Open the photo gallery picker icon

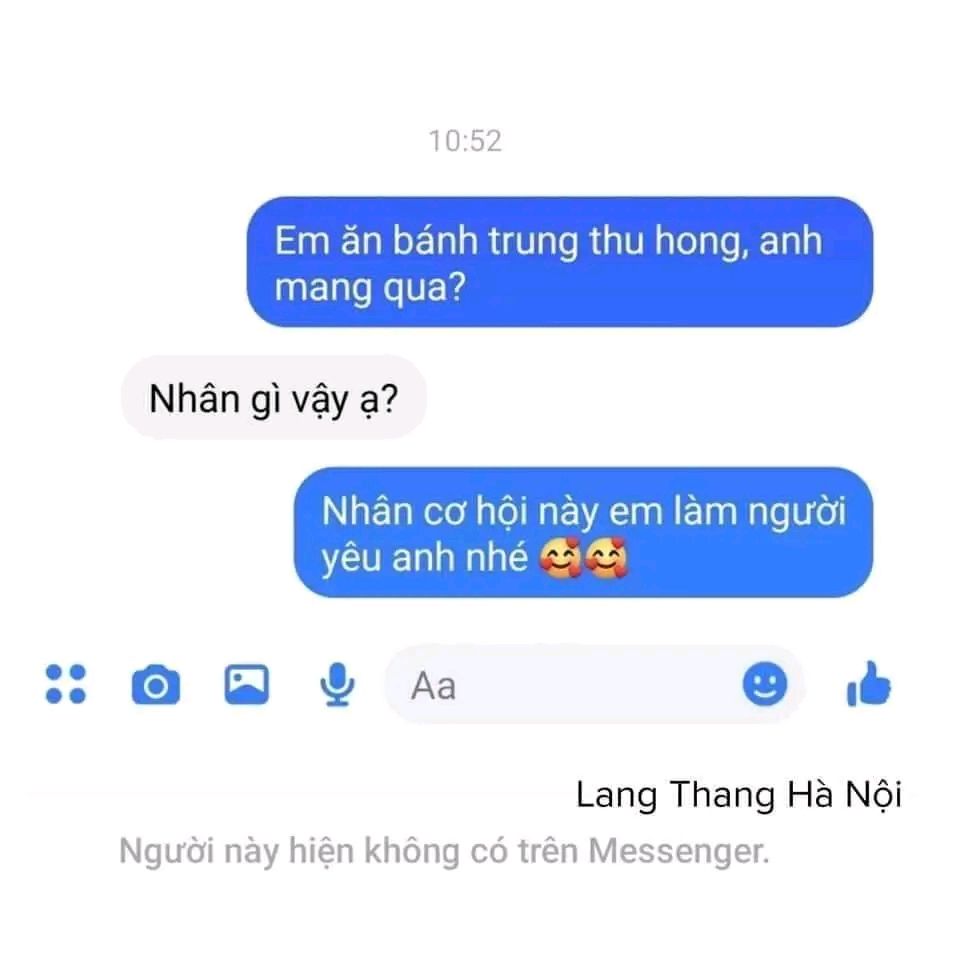(x=247, y=684)
